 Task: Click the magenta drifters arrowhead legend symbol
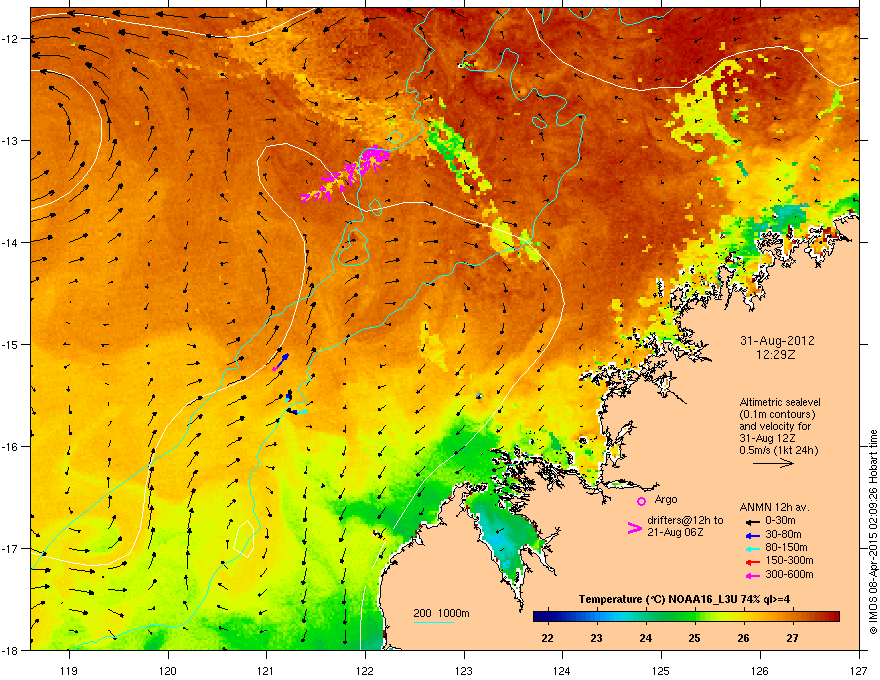click(x=634, y=528)
